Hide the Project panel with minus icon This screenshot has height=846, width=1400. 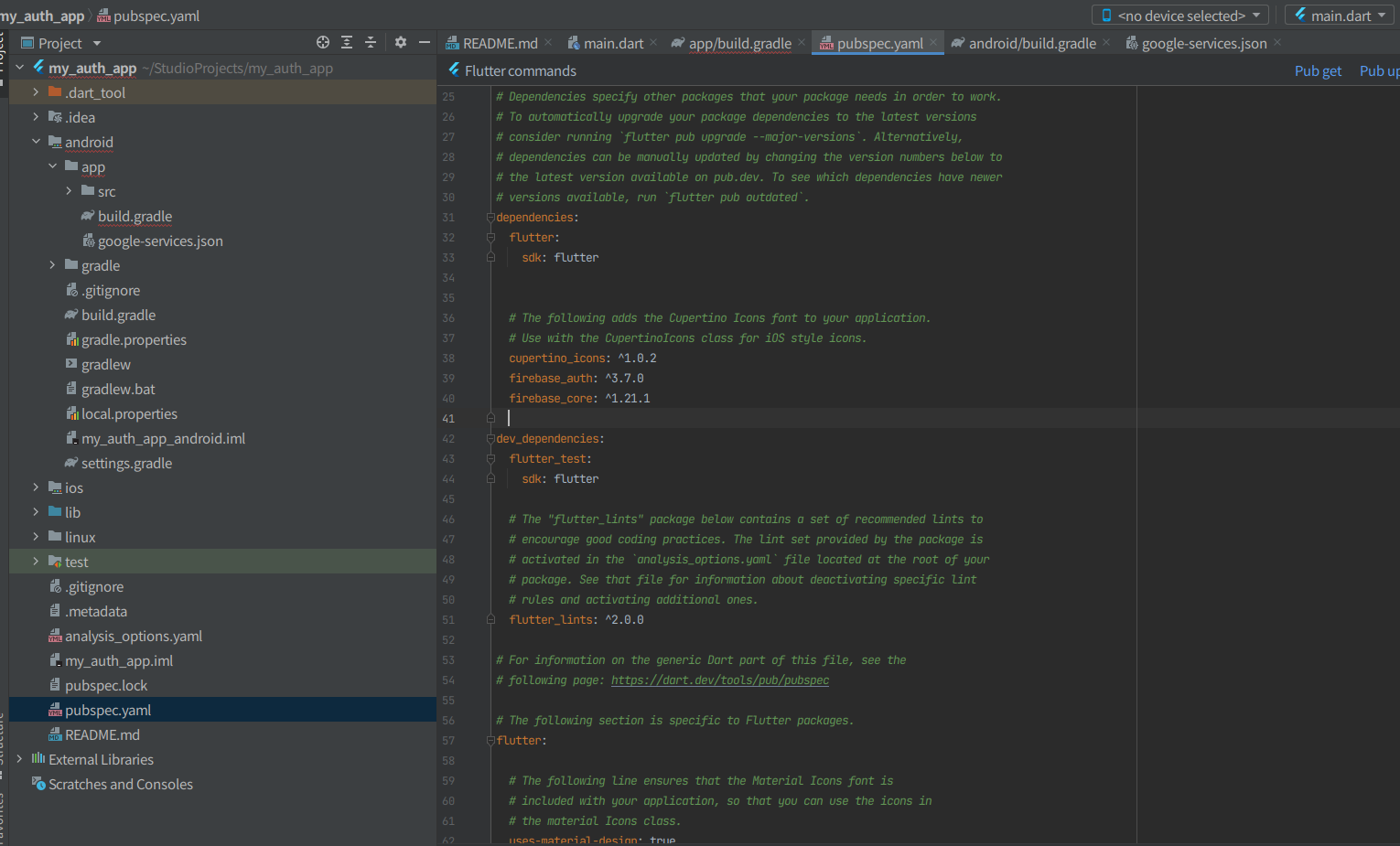coord(425,42)
